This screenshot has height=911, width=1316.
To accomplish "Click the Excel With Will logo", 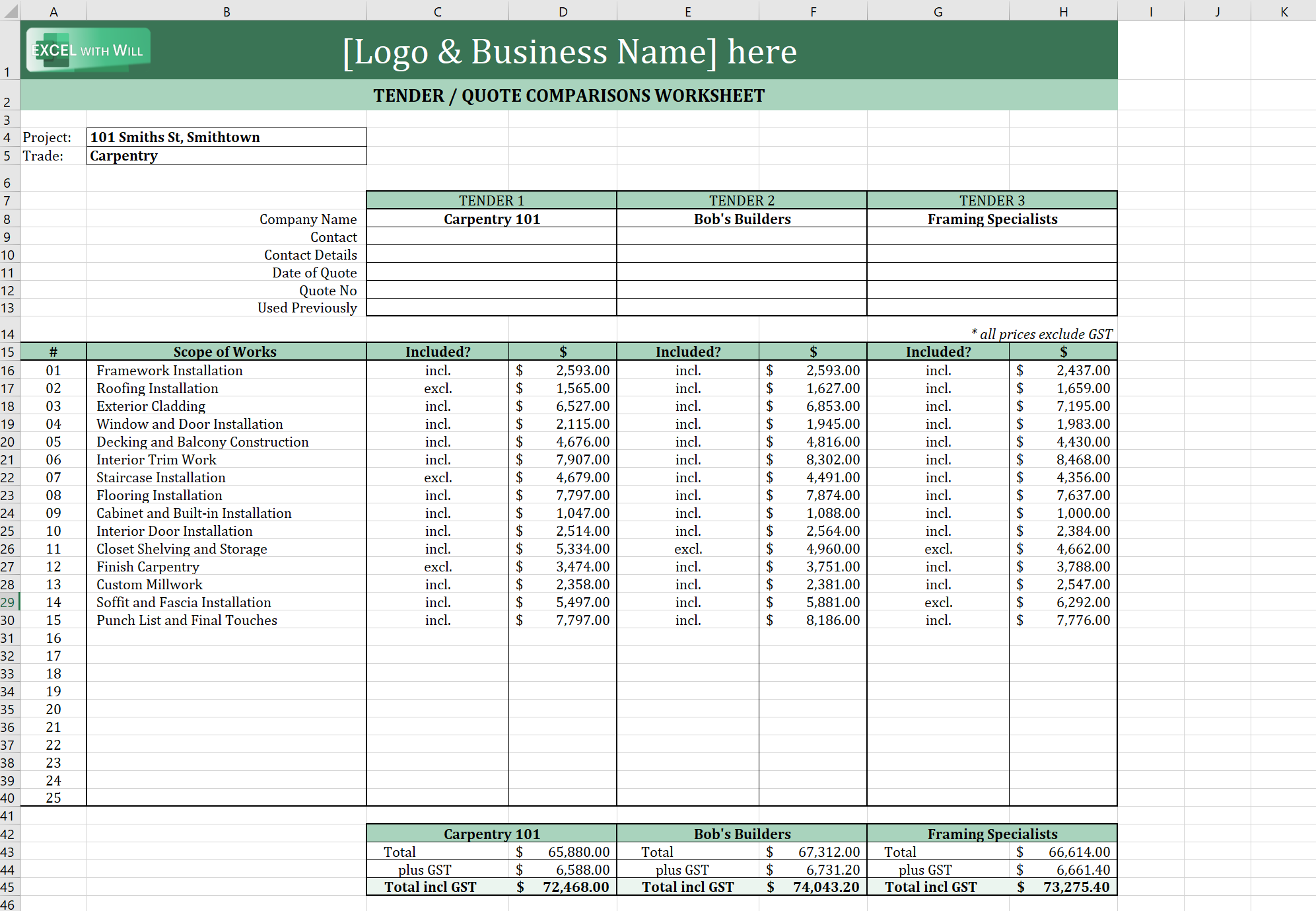I will tap(88, 50).
